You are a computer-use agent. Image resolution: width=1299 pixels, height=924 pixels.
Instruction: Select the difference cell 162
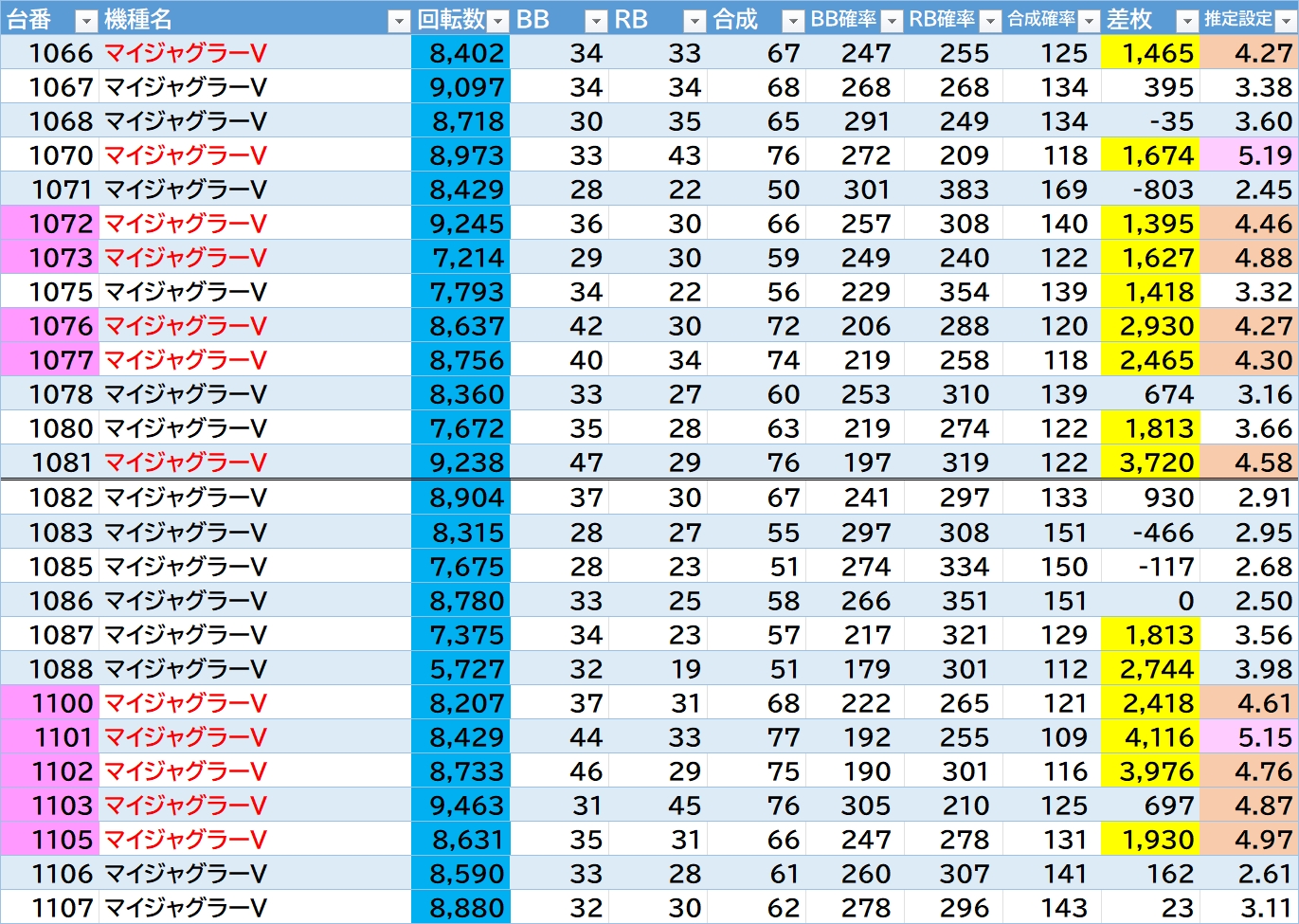tap(1150, 874)
